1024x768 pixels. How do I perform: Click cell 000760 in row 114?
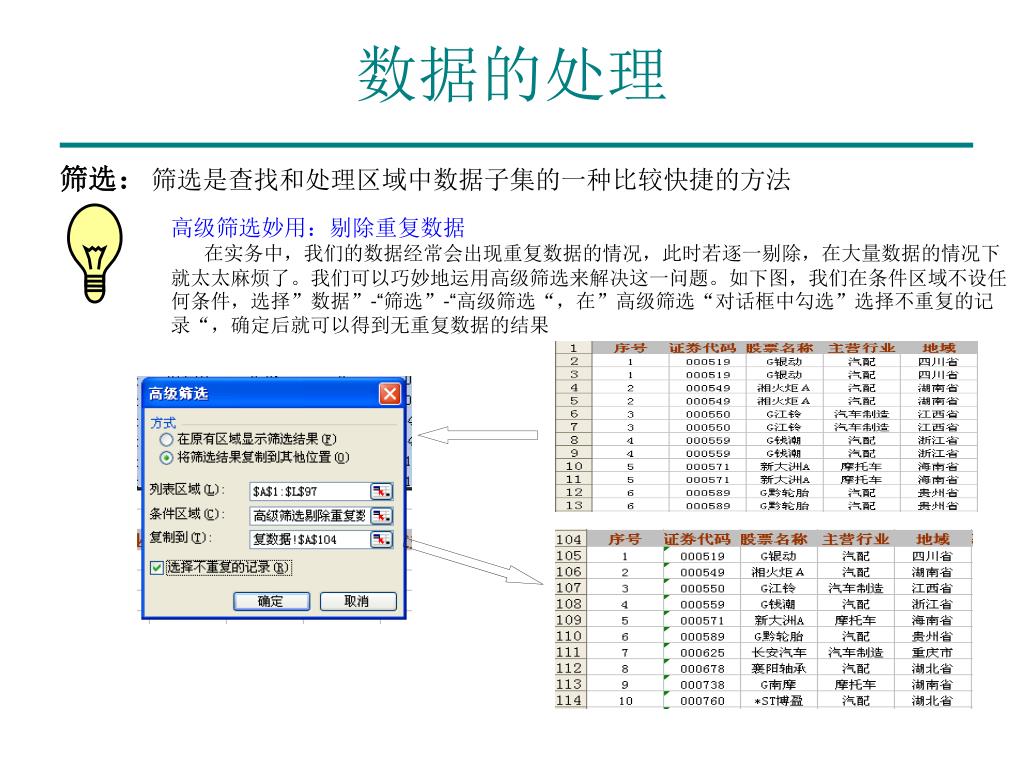pos(703,701)
